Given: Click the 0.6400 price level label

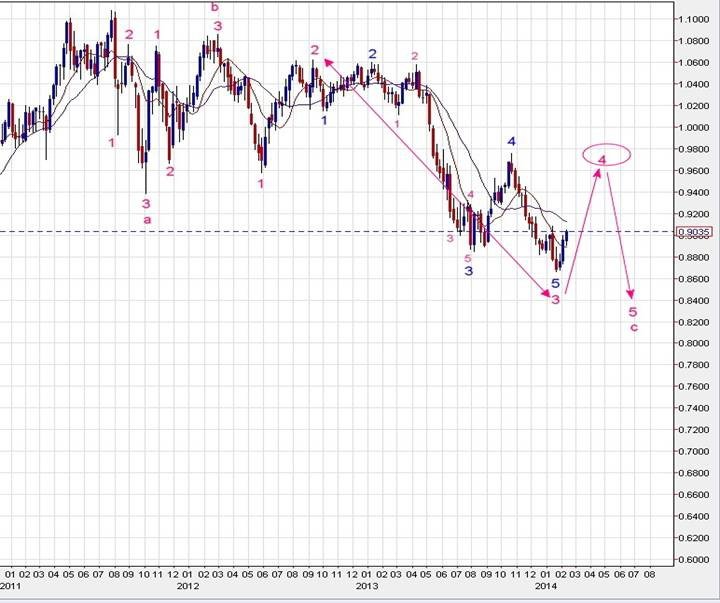Looking at the screenshot, I should [x=694, y=516].
